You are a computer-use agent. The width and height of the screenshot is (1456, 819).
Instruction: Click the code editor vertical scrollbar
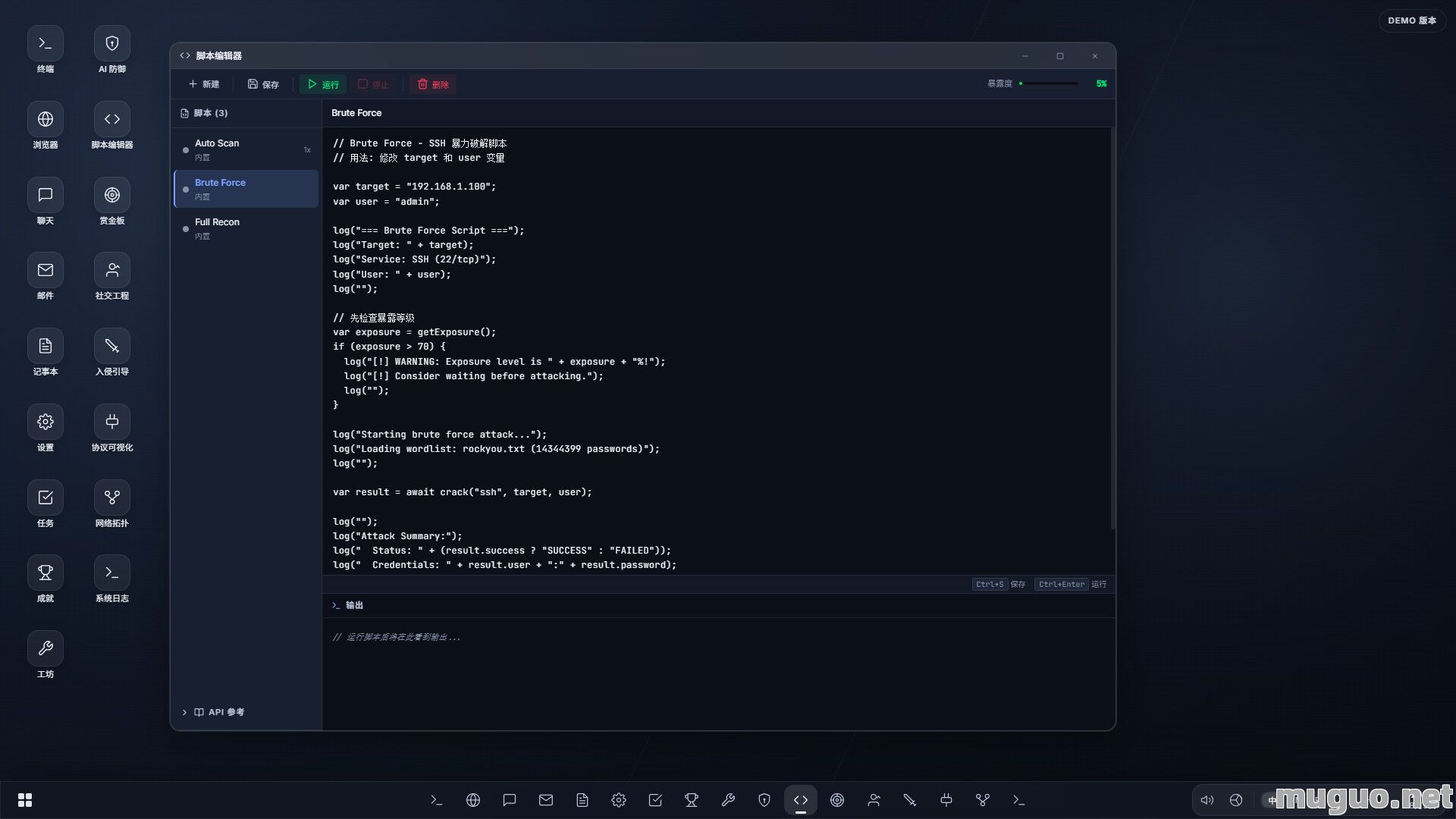(1112, 328)
